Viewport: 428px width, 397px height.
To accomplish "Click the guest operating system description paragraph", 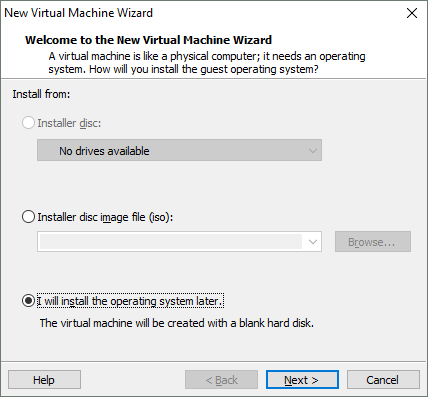I will point(207,63).
